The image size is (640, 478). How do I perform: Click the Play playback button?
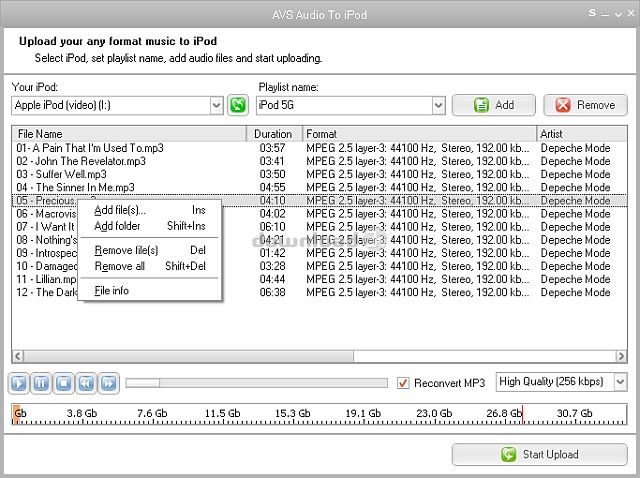click(19, 383)
